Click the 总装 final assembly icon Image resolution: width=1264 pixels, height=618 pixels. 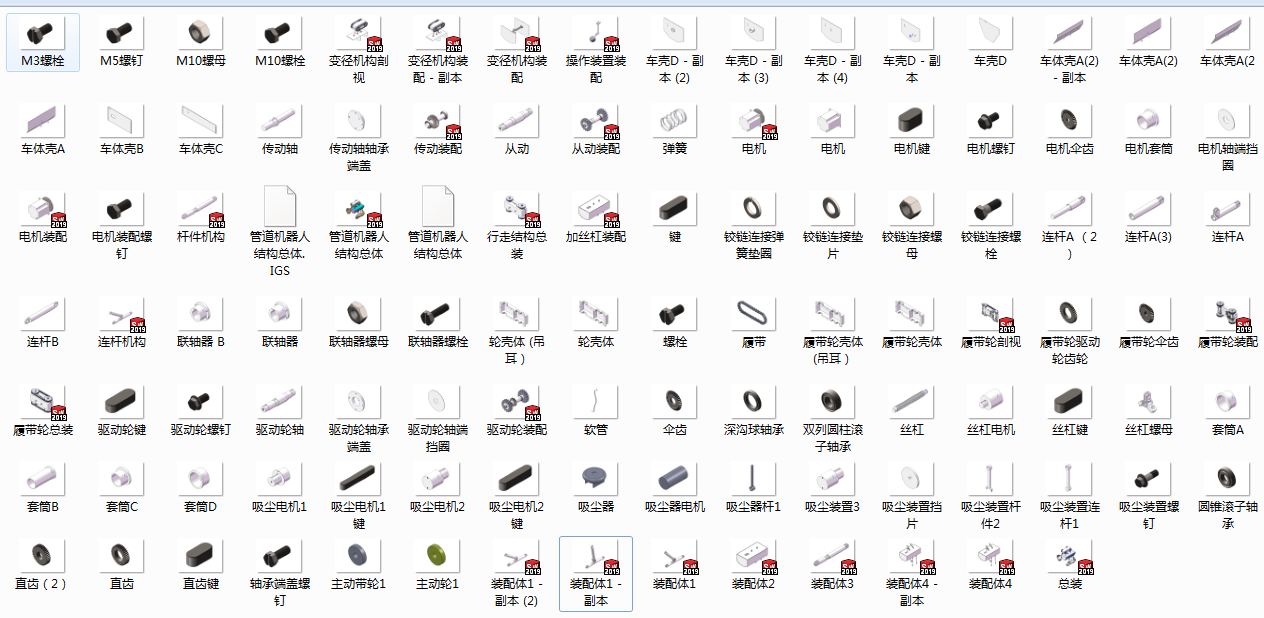tap(1070, 556)
